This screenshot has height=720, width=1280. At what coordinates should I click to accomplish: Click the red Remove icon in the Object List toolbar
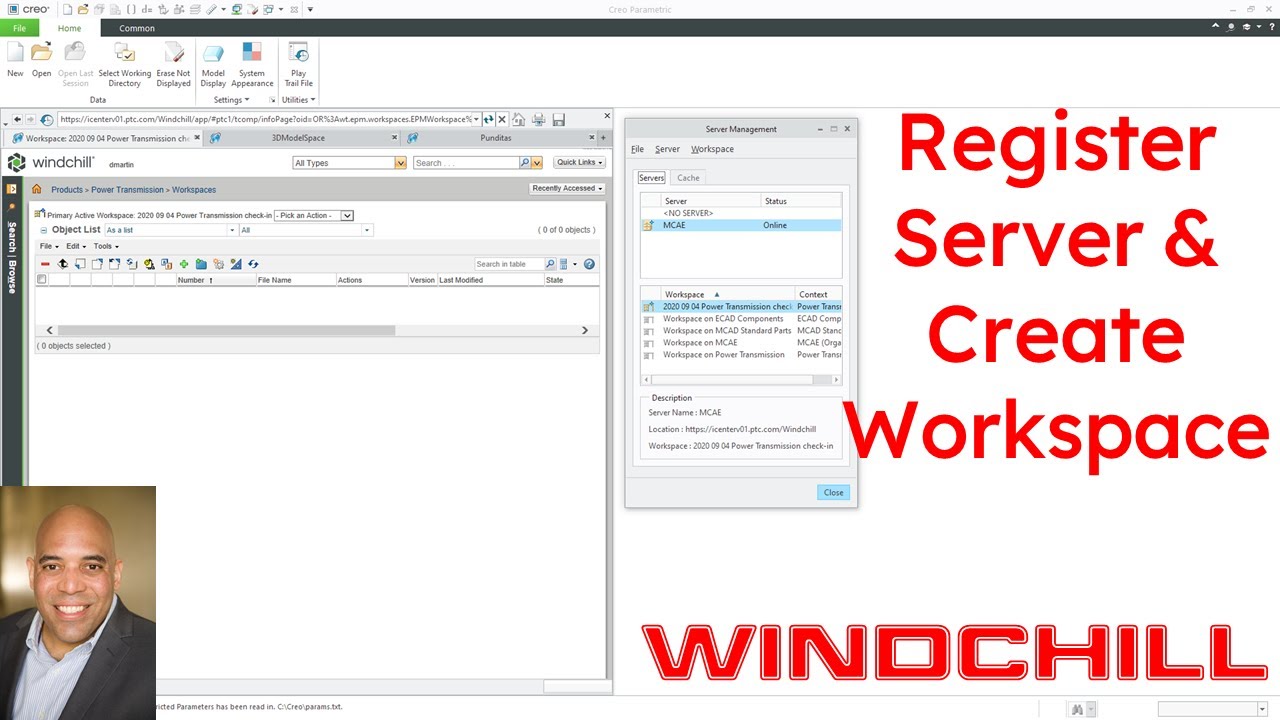(x=45, y=264)
